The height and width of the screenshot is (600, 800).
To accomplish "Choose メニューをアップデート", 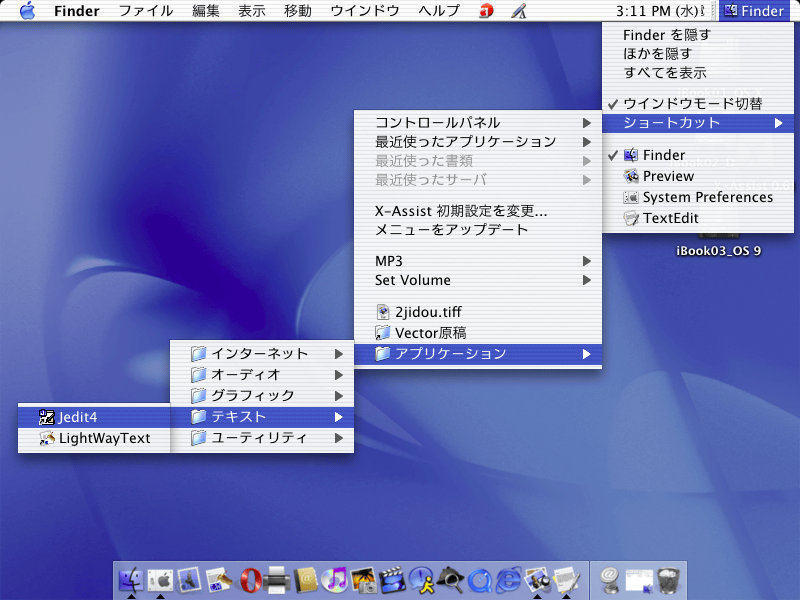I will (478, 230).
